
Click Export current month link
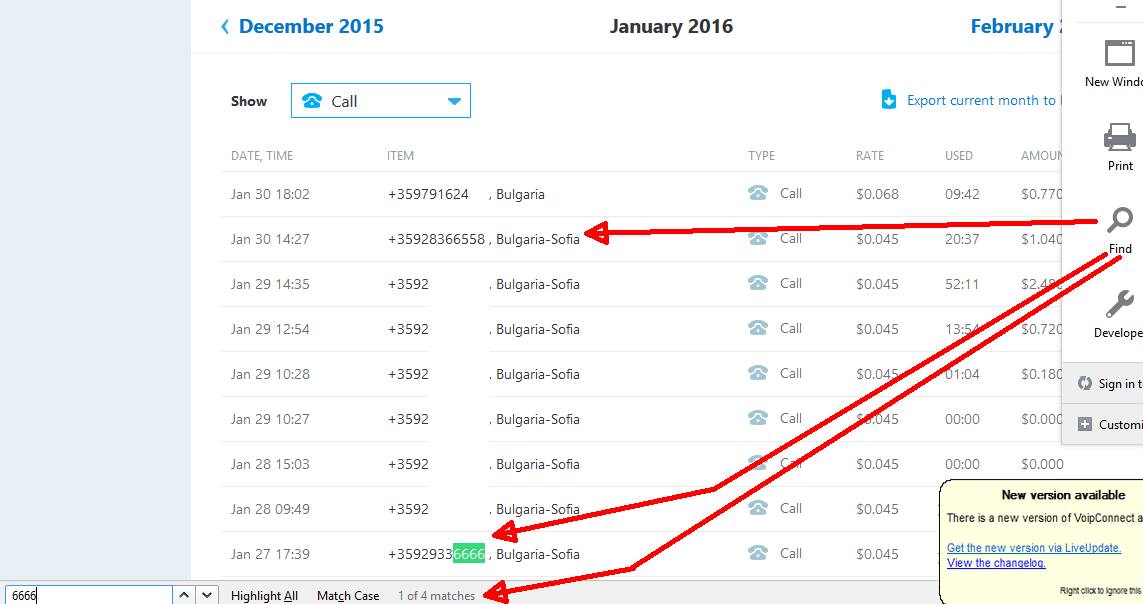click(x=980, y=100)
